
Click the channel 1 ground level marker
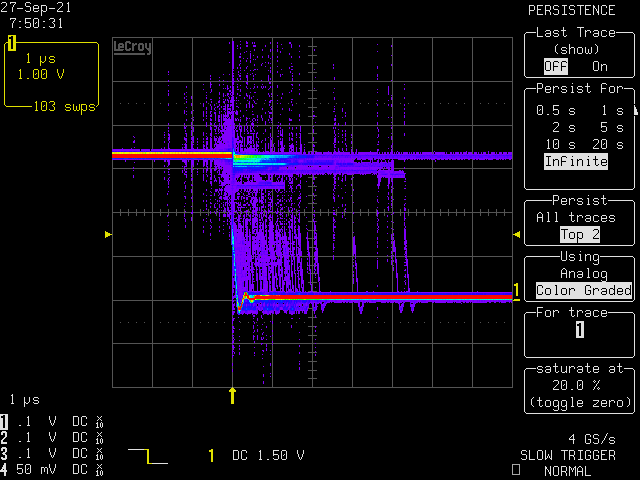coord(517,291)
